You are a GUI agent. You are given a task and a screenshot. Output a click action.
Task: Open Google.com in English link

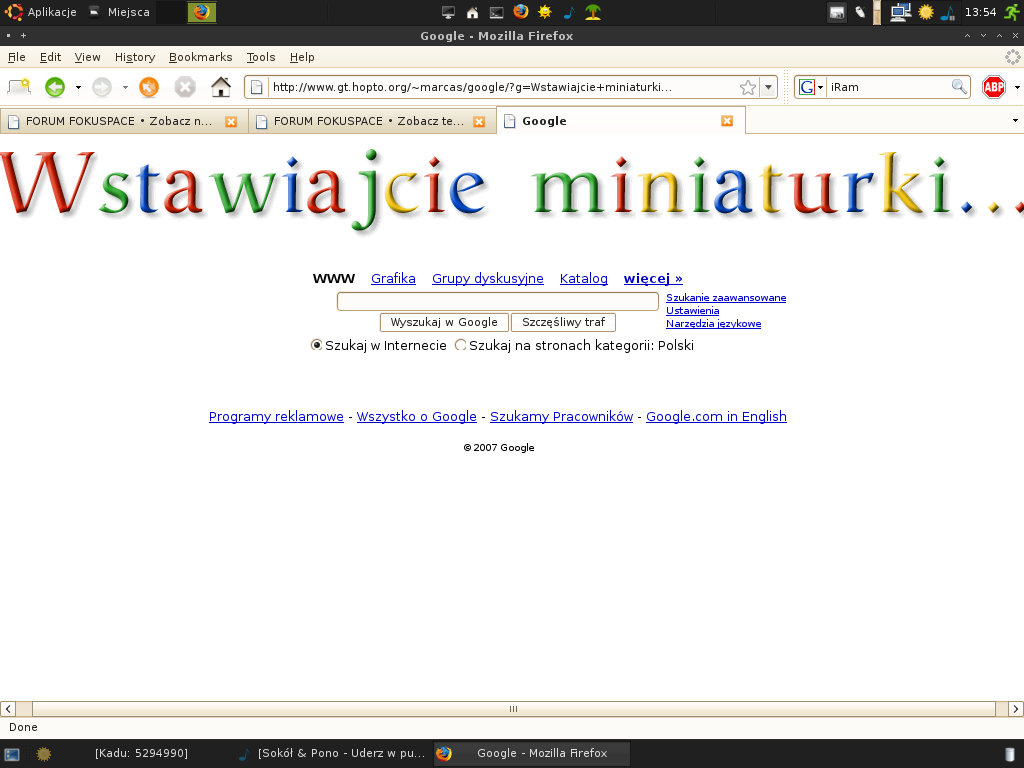[x=716, y=417]
